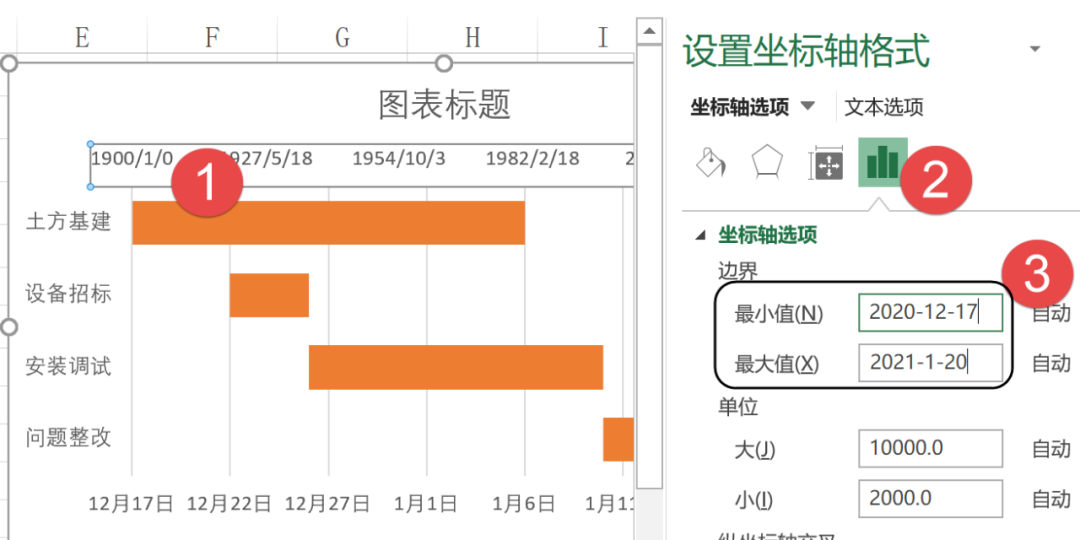Click the 问题整改 axis label

pyautogui.click(x=68, y=438)
